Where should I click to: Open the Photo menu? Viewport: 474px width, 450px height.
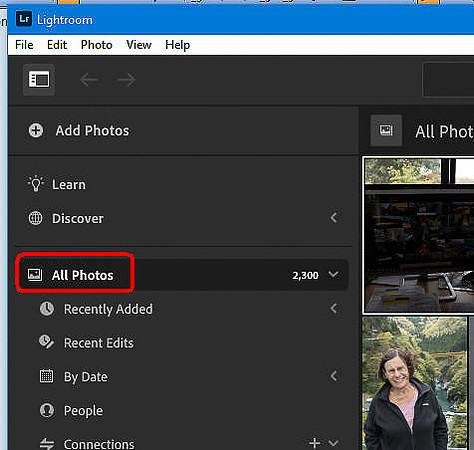click(x=96, y=45)
